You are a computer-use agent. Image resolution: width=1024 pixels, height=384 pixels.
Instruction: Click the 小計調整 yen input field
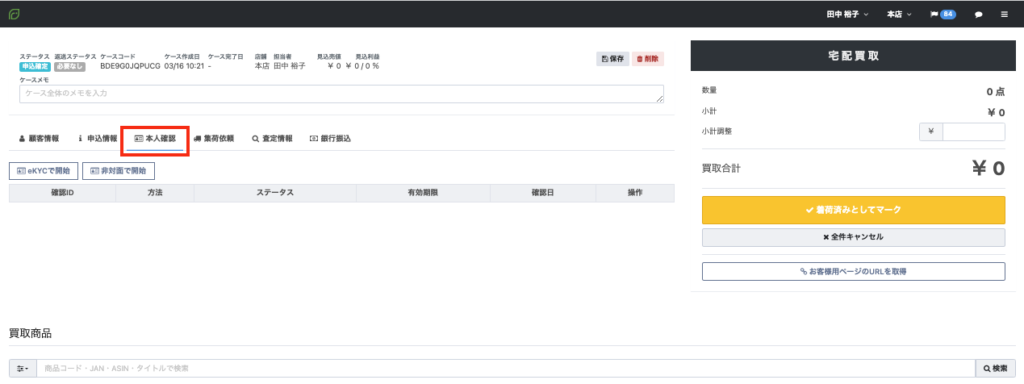tap(974, 132)
